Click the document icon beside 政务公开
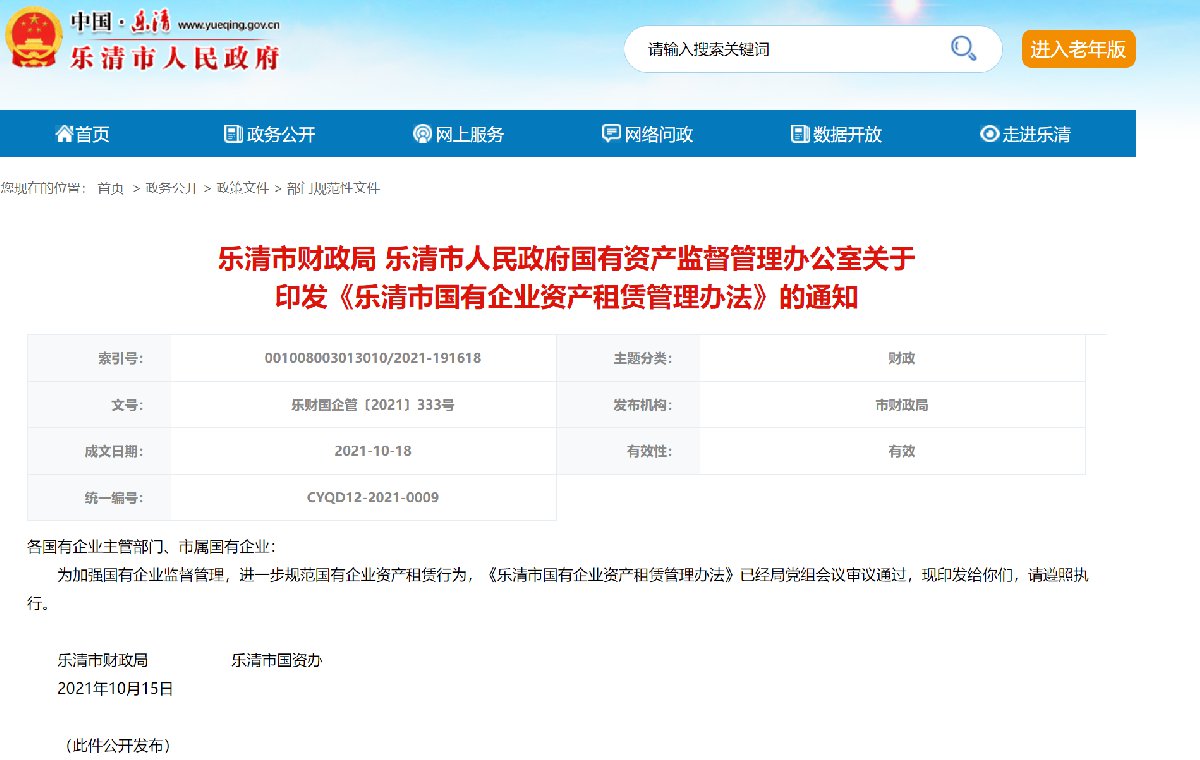 (x=233, y=134)
